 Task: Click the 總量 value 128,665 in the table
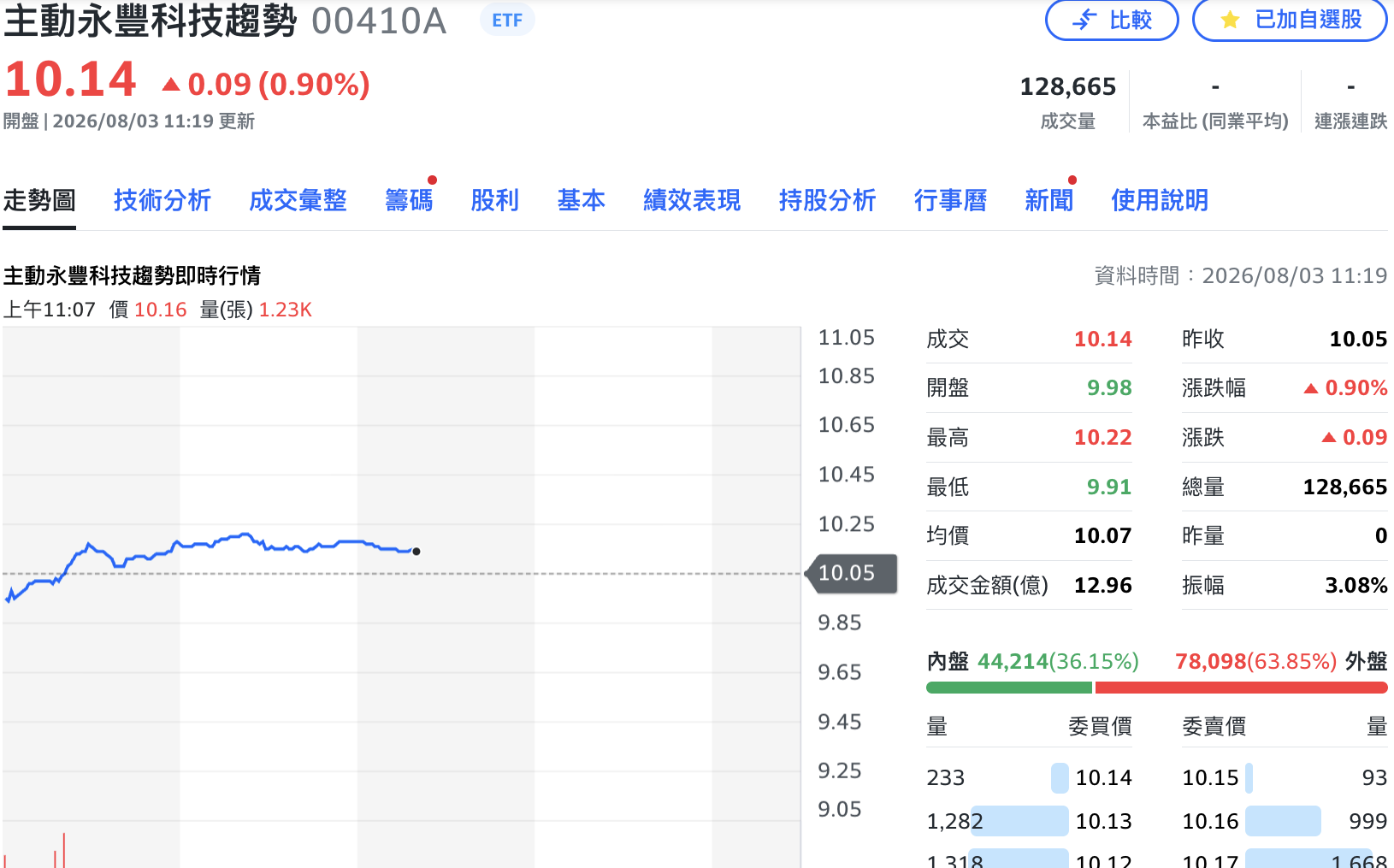[x=1345, y=487]
